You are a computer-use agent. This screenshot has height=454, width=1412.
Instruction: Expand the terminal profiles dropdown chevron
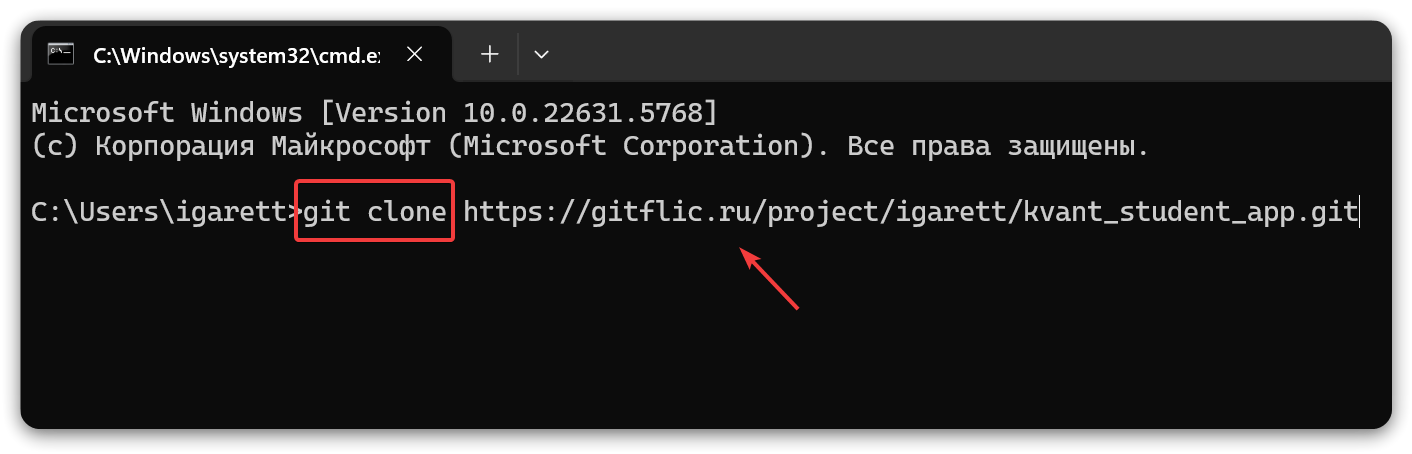pos(541,55)
